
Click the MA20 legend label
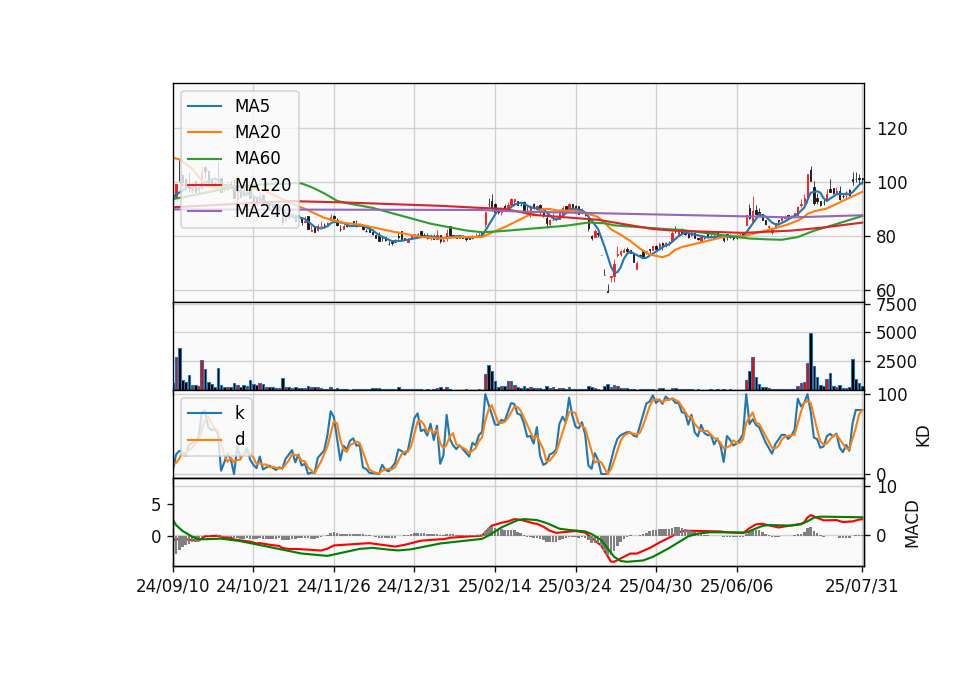click(257, 132)
